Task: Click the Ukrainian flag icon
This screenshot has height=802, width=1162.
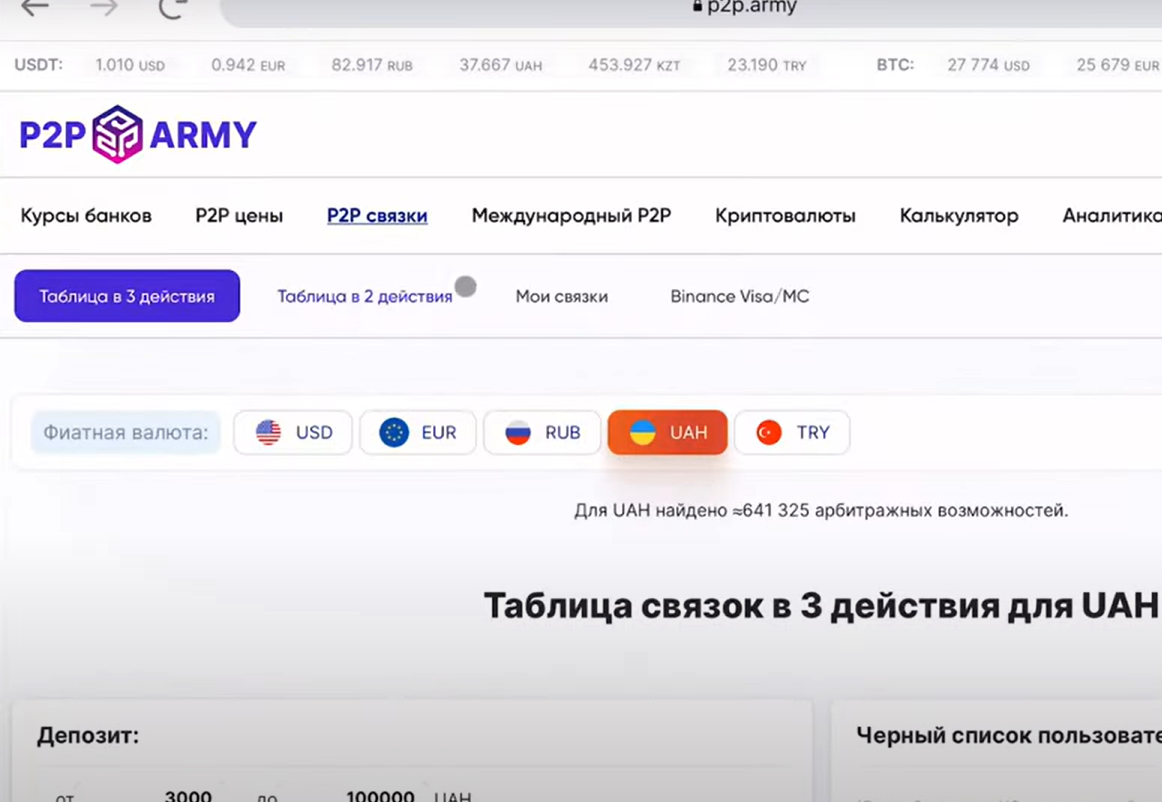Action: coord(643,432)
